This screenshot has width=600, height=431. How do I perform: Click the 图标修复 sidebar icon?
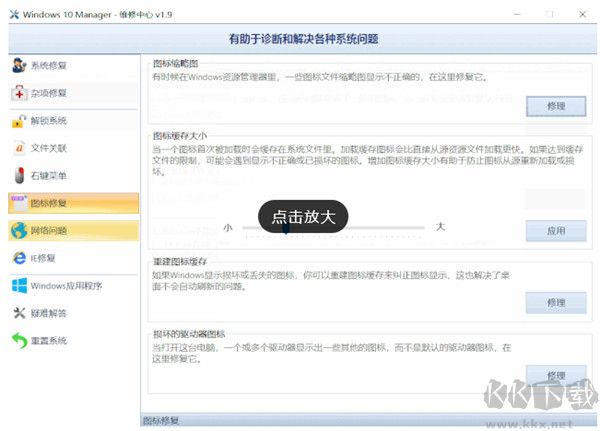coord(19,203)
